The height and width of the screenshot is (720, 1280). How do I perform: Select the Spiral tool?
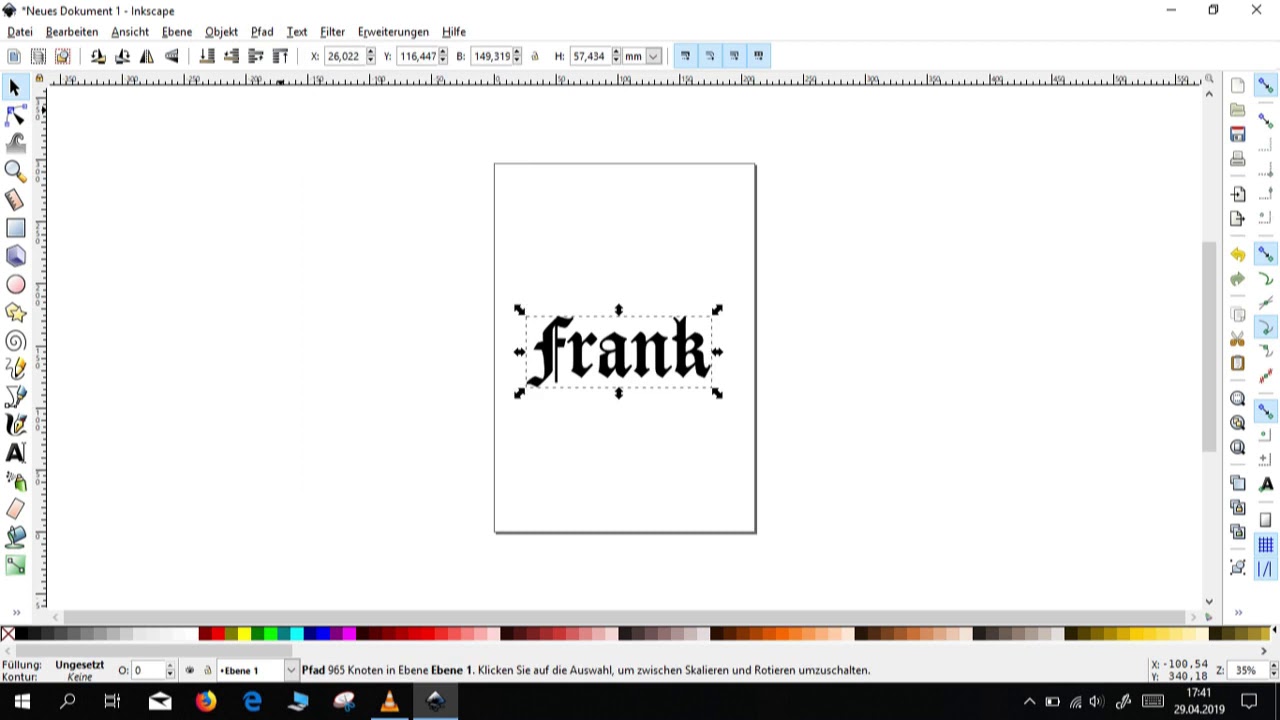15,341
